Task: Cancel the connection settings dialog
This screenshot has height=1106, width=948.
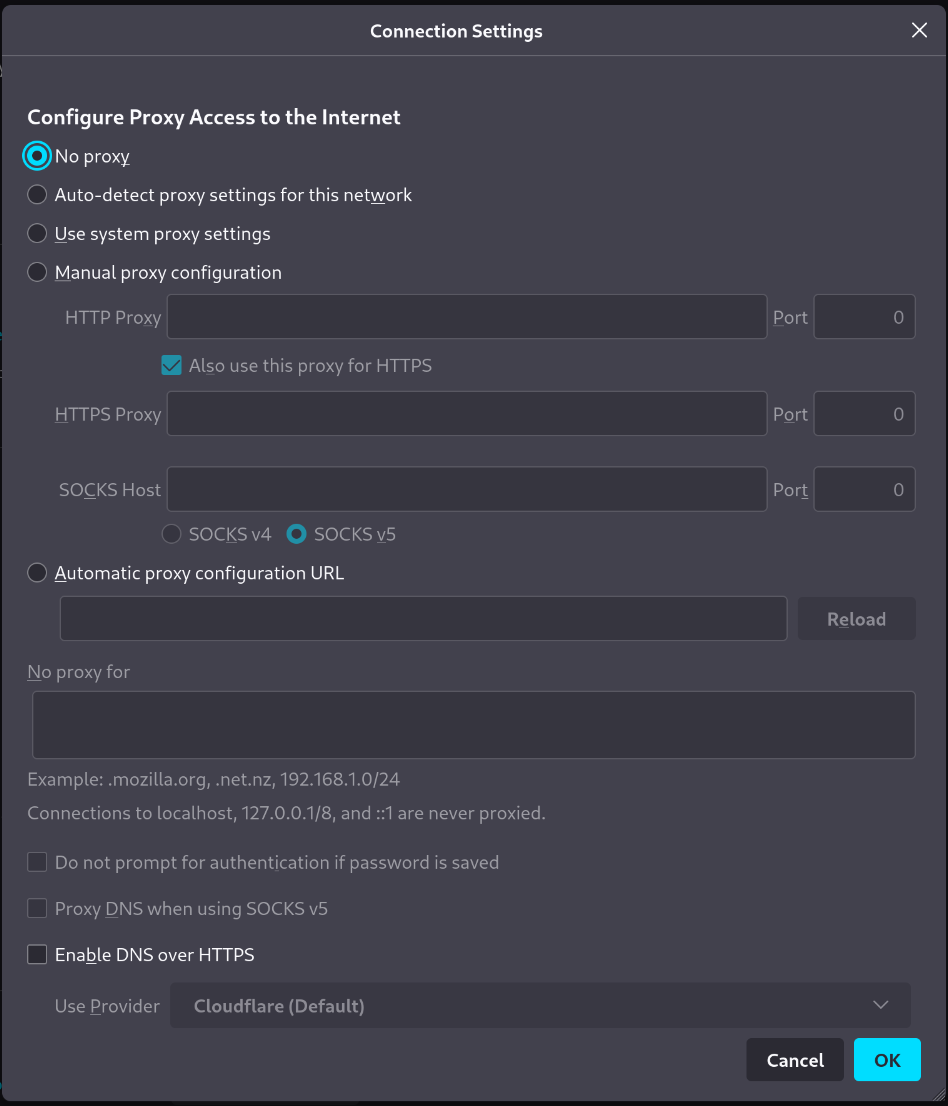Action: coord(795,1059)
